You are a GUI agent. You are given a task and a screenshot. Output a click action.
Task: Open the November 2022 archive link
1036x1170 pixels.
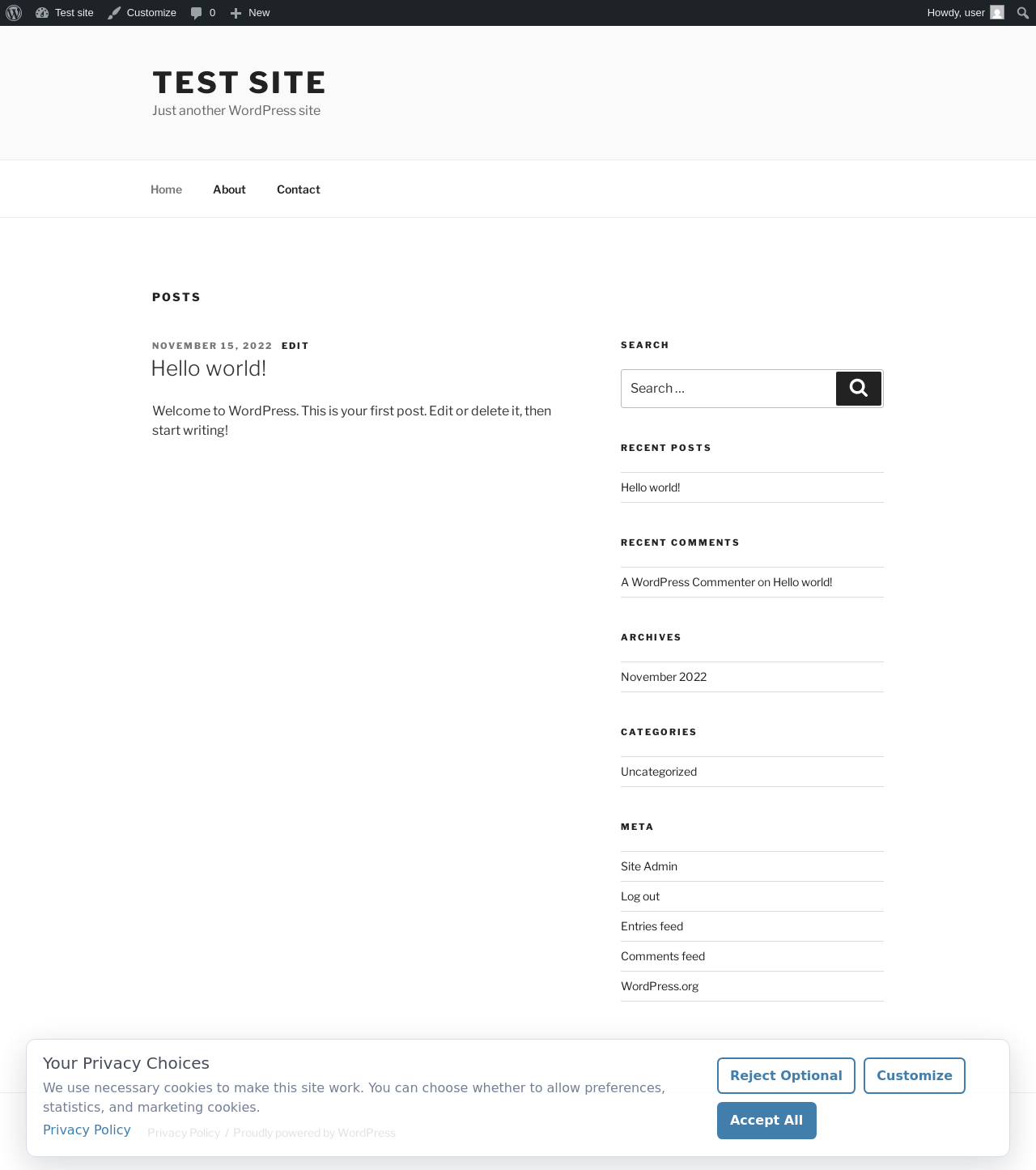(664, 677)
